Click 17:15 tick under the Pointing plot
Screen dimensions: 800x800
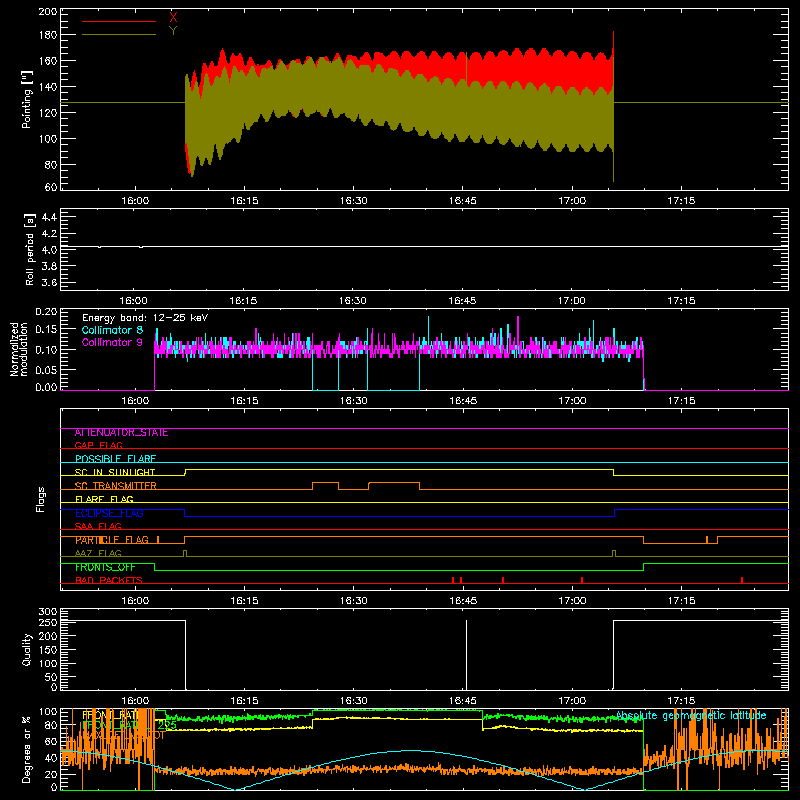pyautogui.click(x=681, y=201)
